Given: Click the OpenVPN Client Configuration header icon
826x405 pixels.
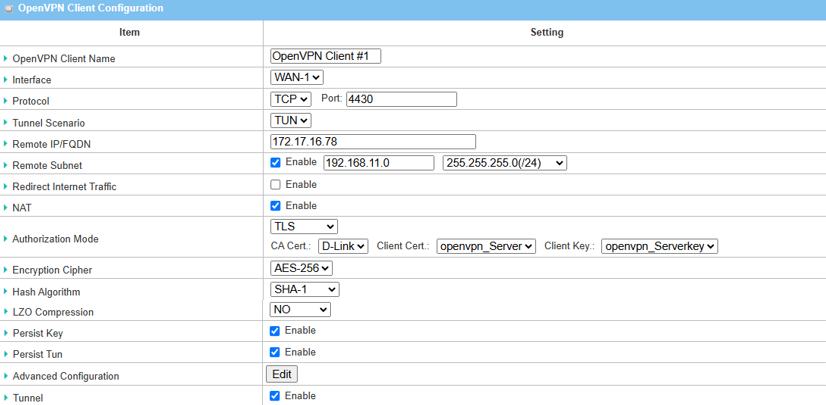Looking at the screenshot, I should click(9, 8).
